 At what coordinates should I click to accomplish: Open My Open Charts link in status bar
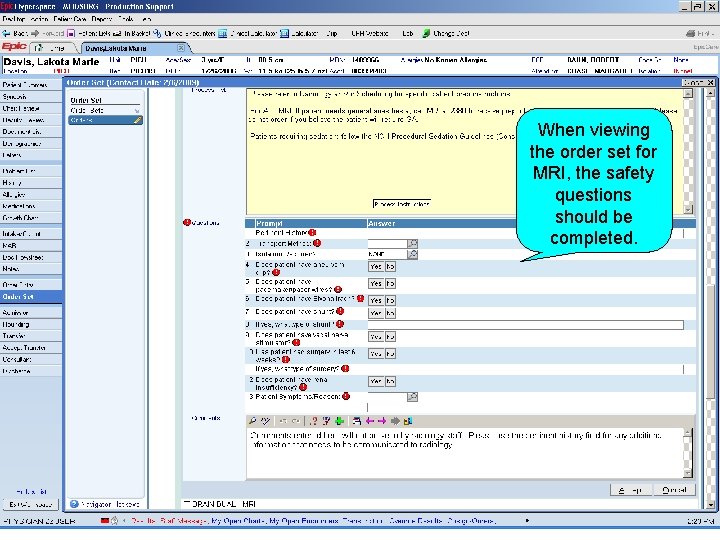point(238,521)
